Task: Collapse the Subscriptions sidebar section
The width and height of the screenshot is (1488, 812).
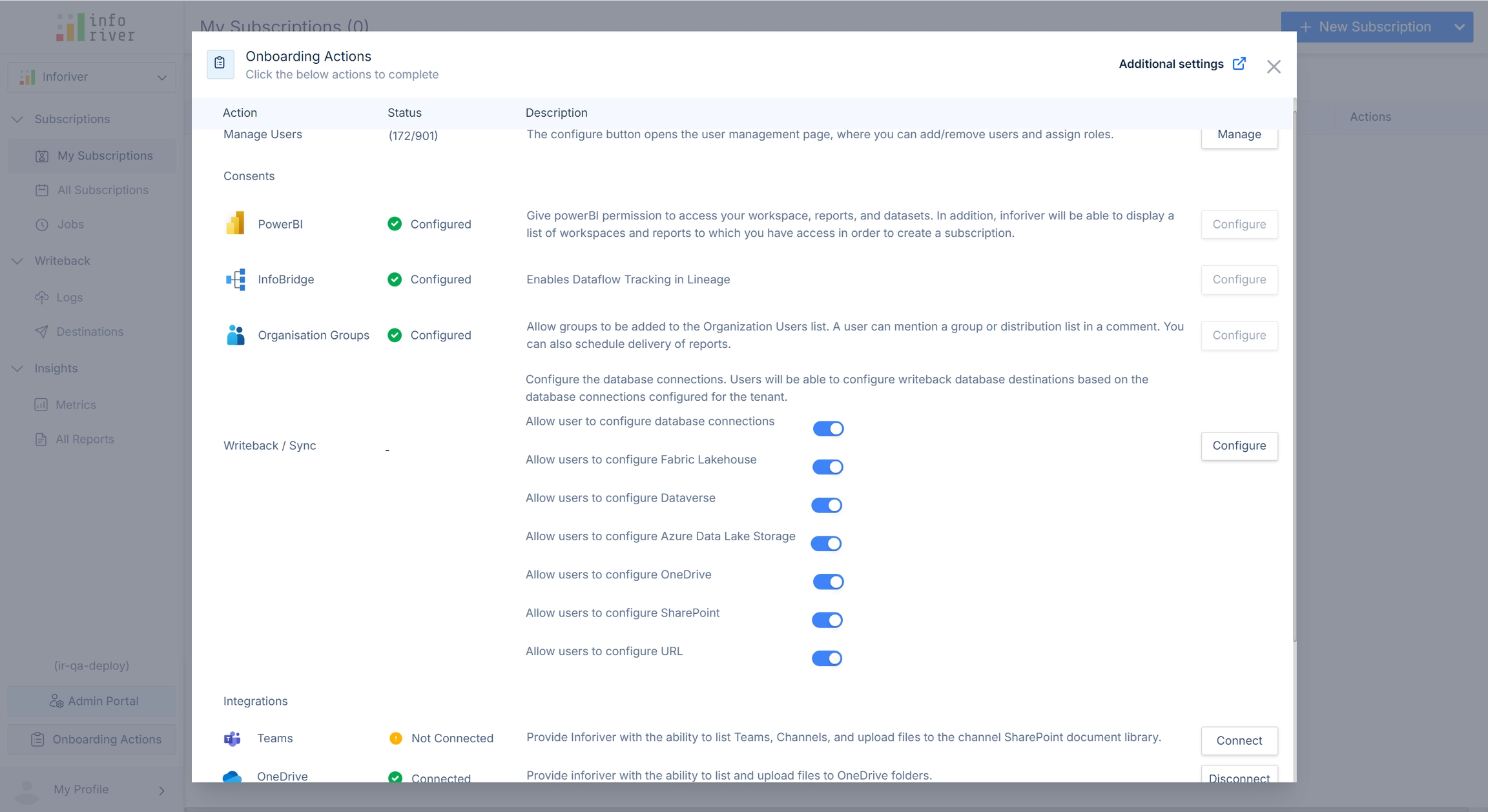Action: click(18, 119)
